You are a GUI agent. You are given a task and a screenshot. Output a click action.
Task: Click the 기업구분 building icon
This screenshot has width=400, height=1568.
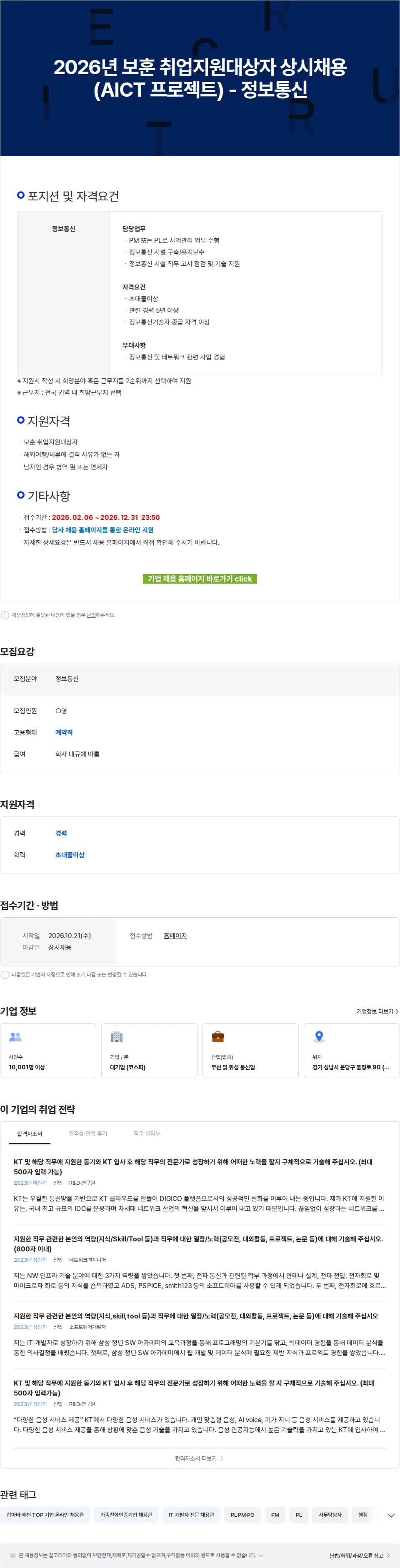click(x=116, y=1036)
